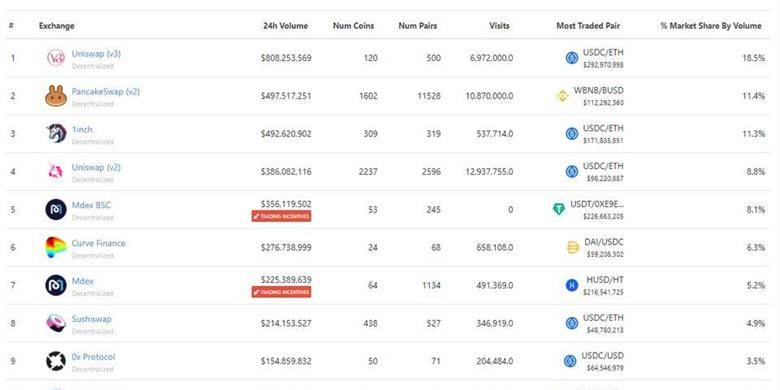Open the 0x Protocol exchange link

(94, 357)
